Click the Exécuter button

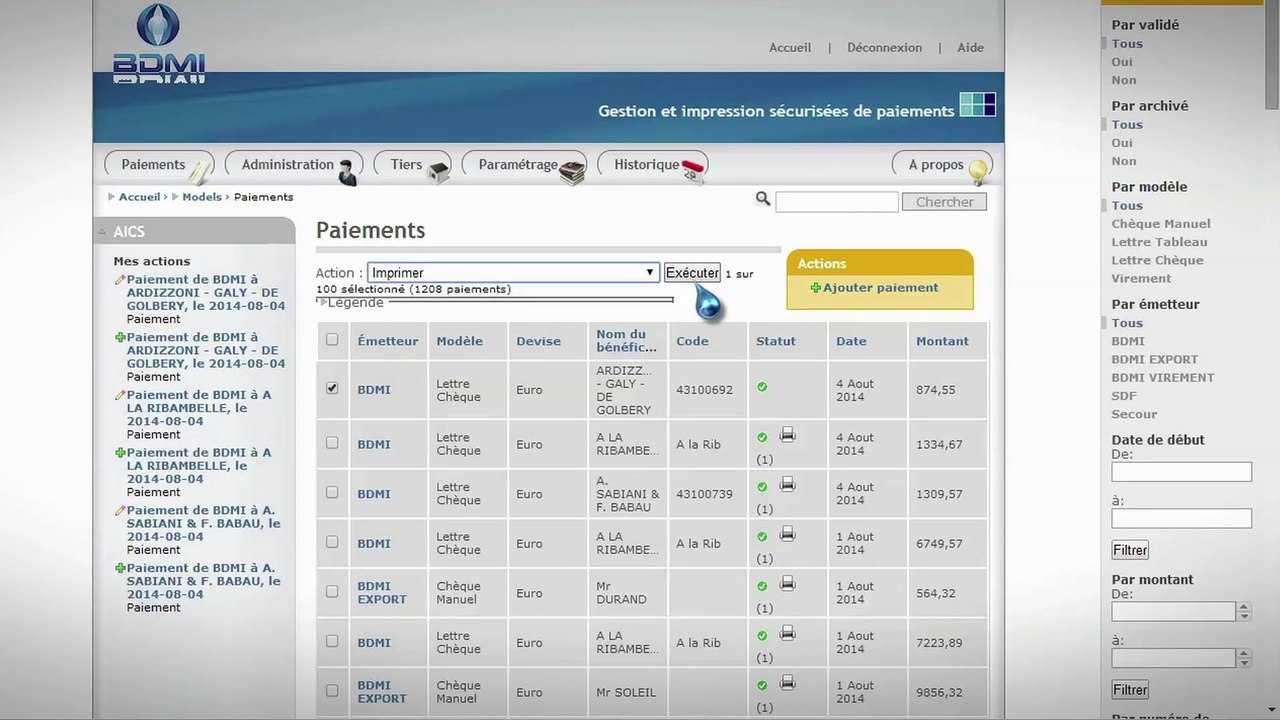pyautogui.click(x=692, y=273)
